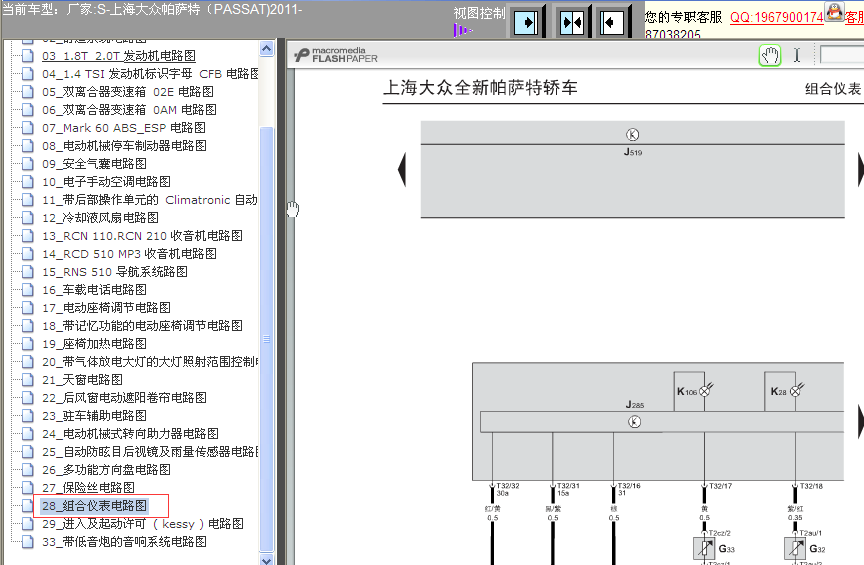Go to next diagram page arrow at top

point(860,169)
